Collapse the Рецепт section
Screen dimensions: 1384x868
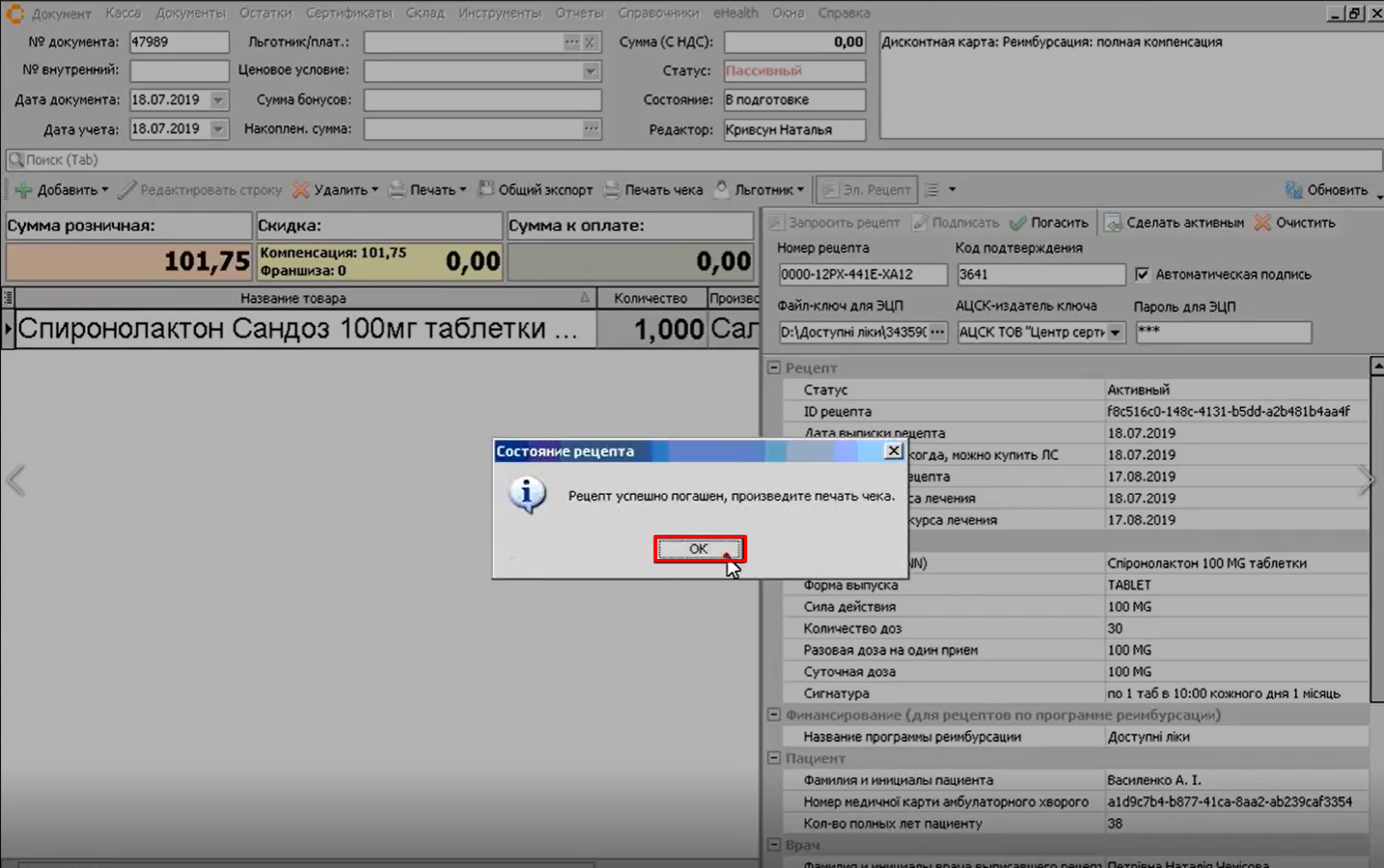click(x=774, y=367)
